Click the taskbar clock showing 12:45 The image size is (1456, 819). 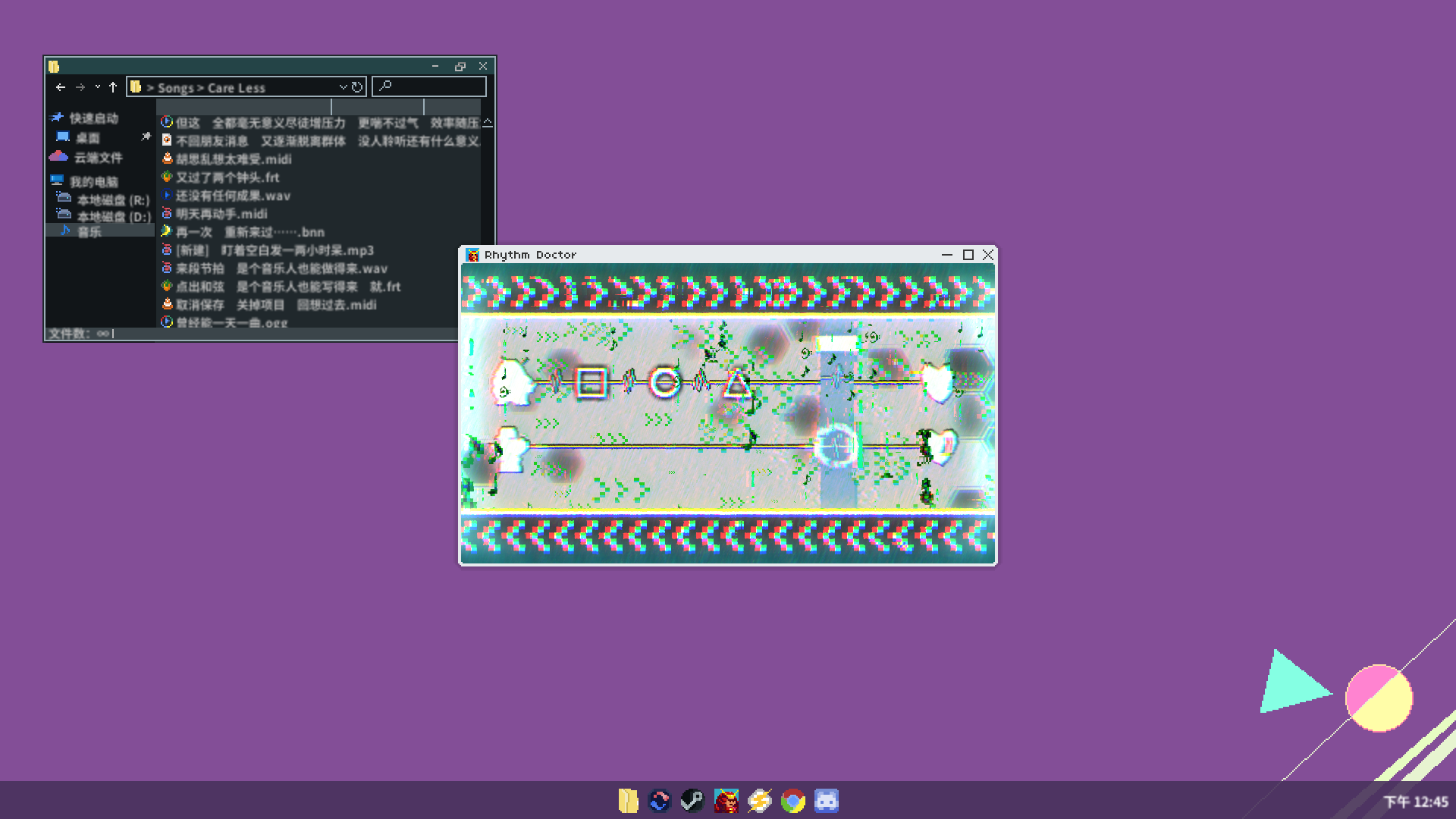point(1415,802)
